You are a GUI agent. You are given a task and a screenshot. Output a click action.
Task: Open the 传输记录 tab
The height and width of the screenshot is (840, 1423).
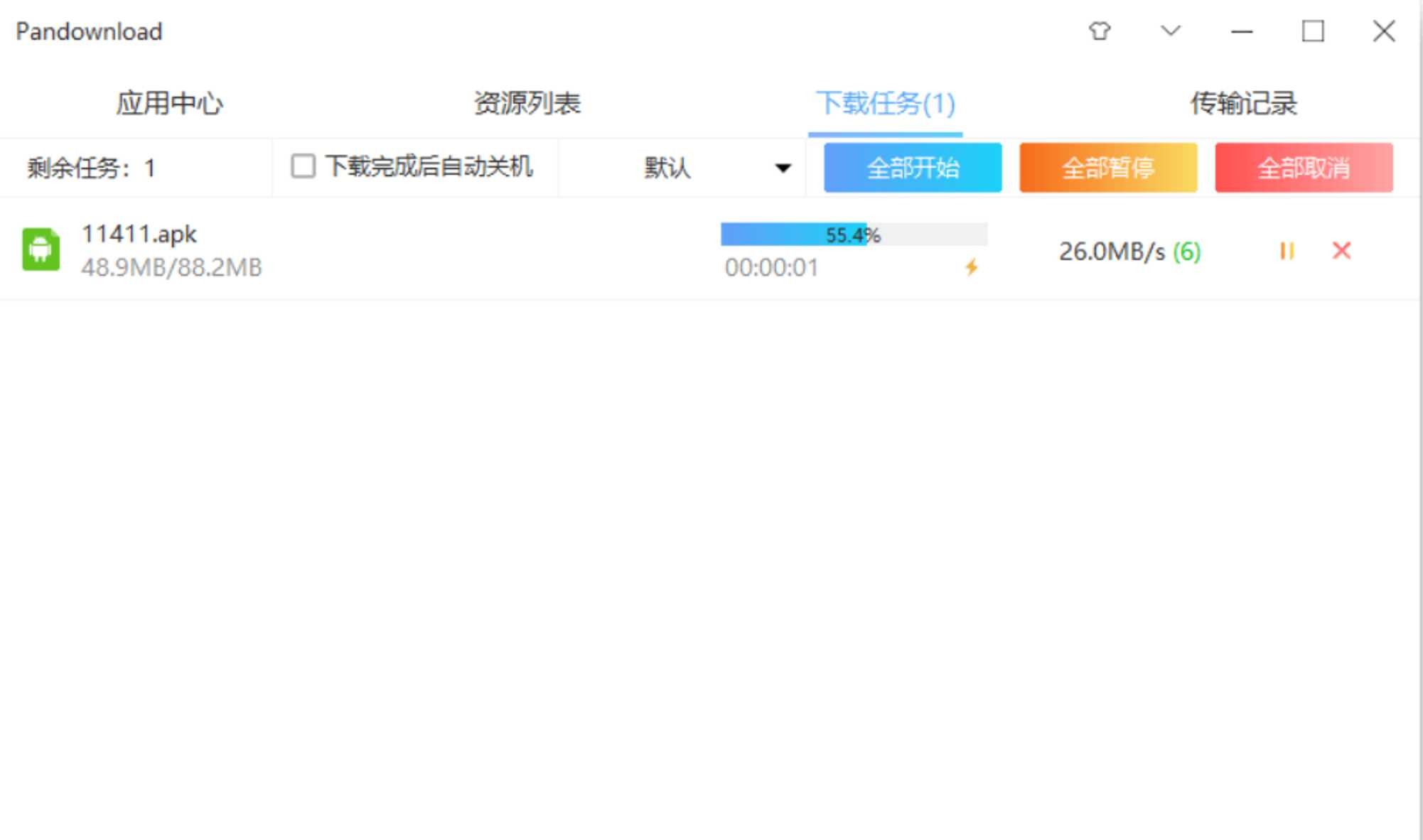click(1243, 104)
